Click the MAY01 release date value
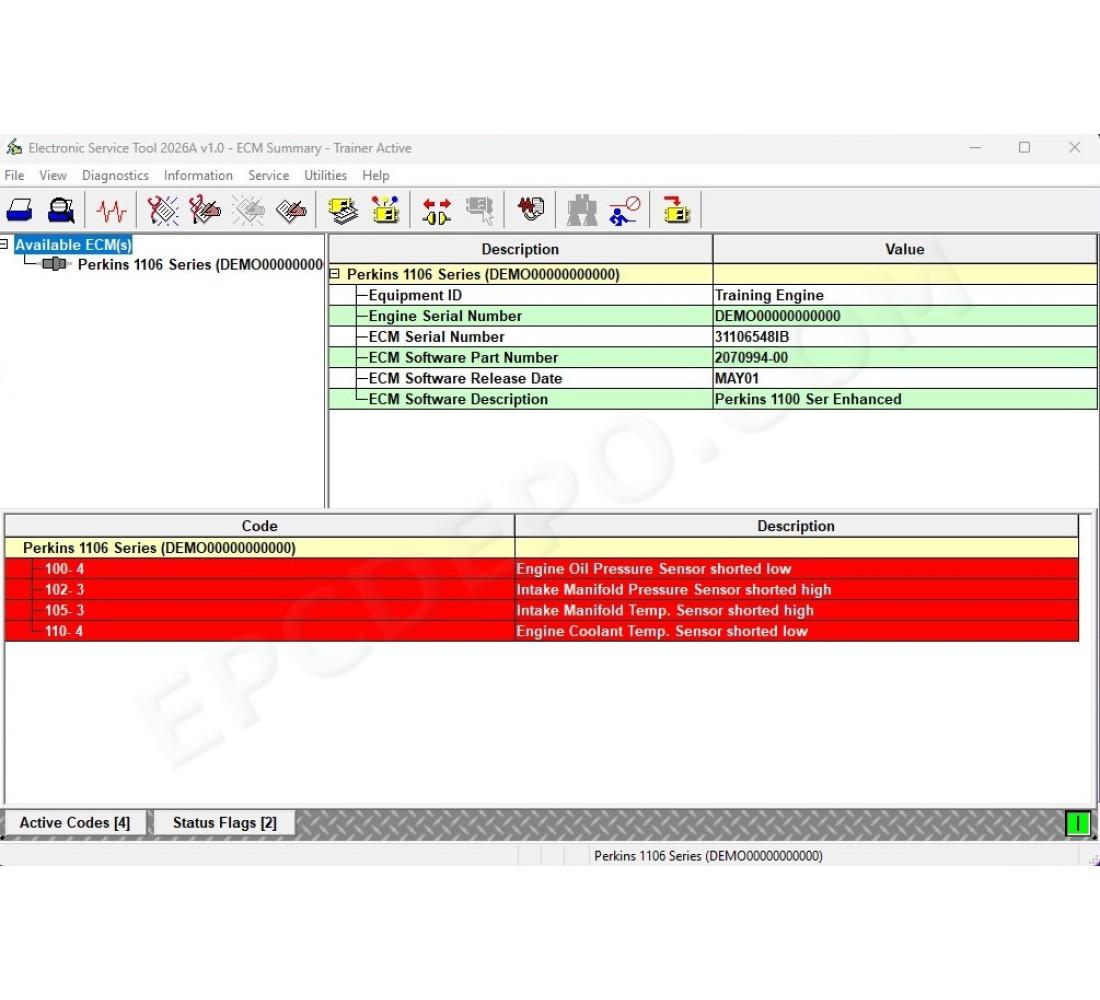 737,378
